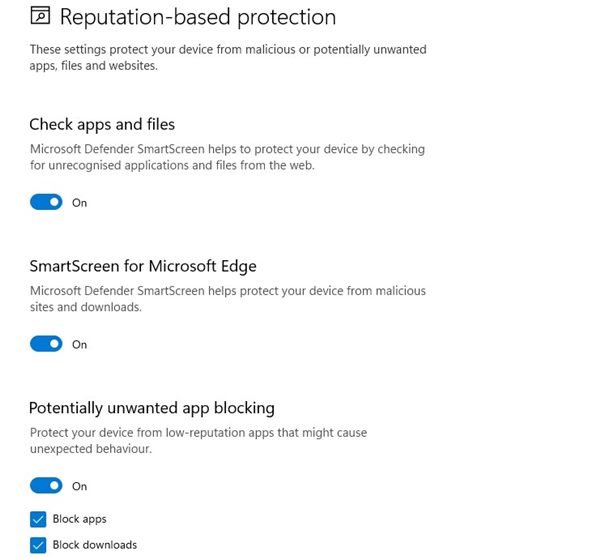Click the 'unexpected behaviour' text line
This screenshot has height=559, width=600.
tap(91, 449)
